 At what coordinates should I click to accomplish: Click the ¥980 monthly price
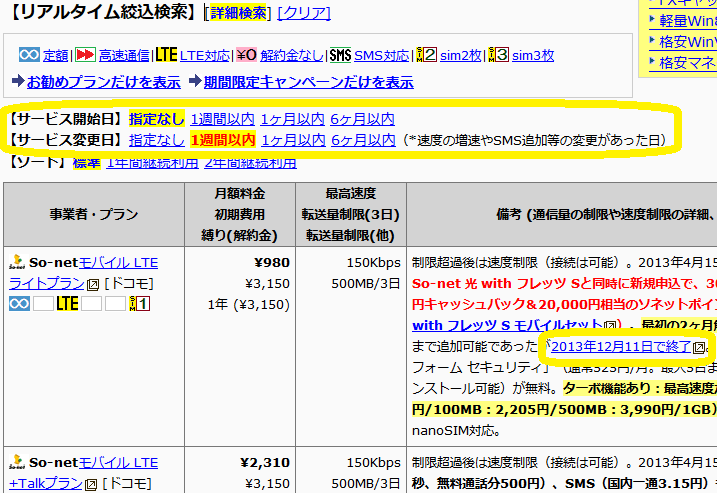(x=272, y=263)
